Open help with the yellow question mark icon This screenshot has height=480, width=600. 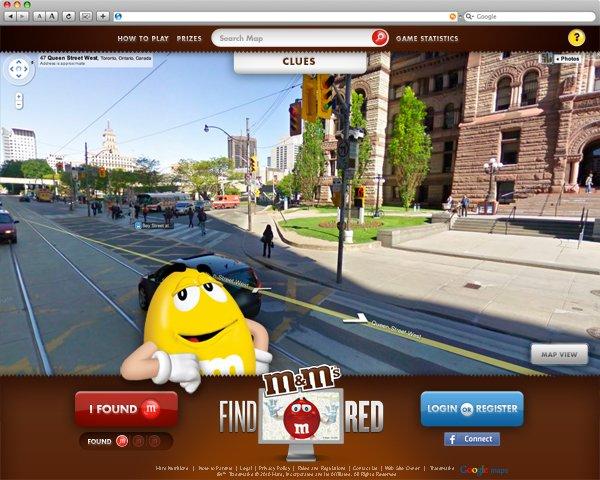576,38
